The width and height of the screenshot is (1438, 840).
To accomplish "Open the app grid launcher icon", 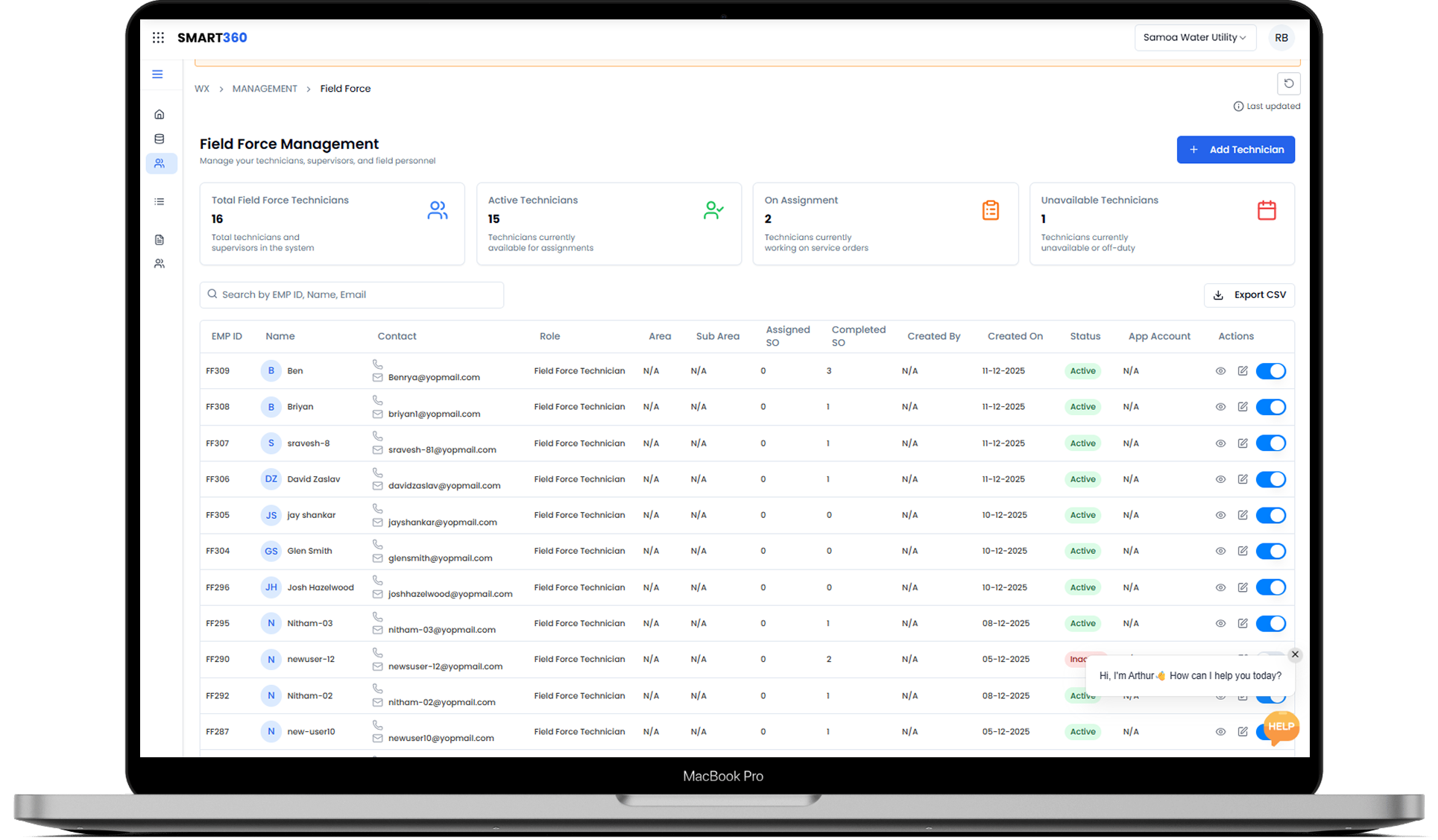I will pos(158,37).
